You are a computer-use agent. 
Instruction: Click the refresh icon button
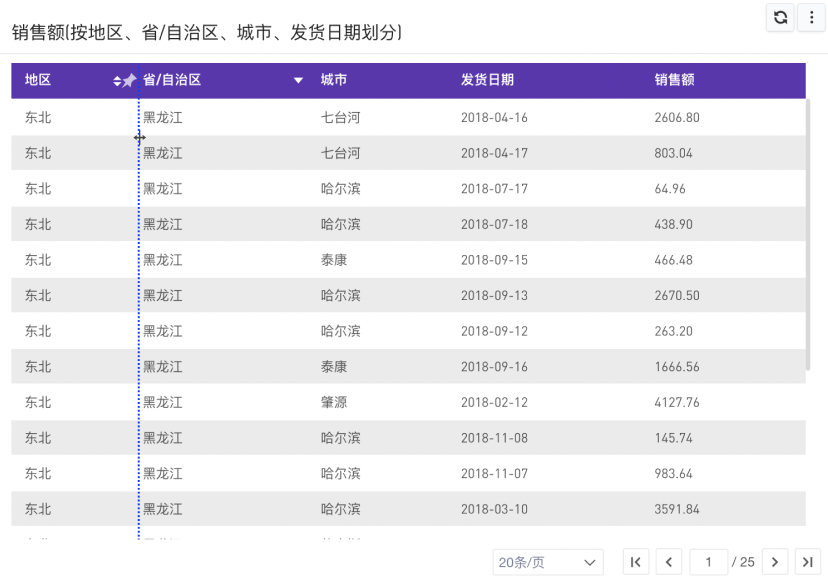pyautogui.click(x=780, y=17)
